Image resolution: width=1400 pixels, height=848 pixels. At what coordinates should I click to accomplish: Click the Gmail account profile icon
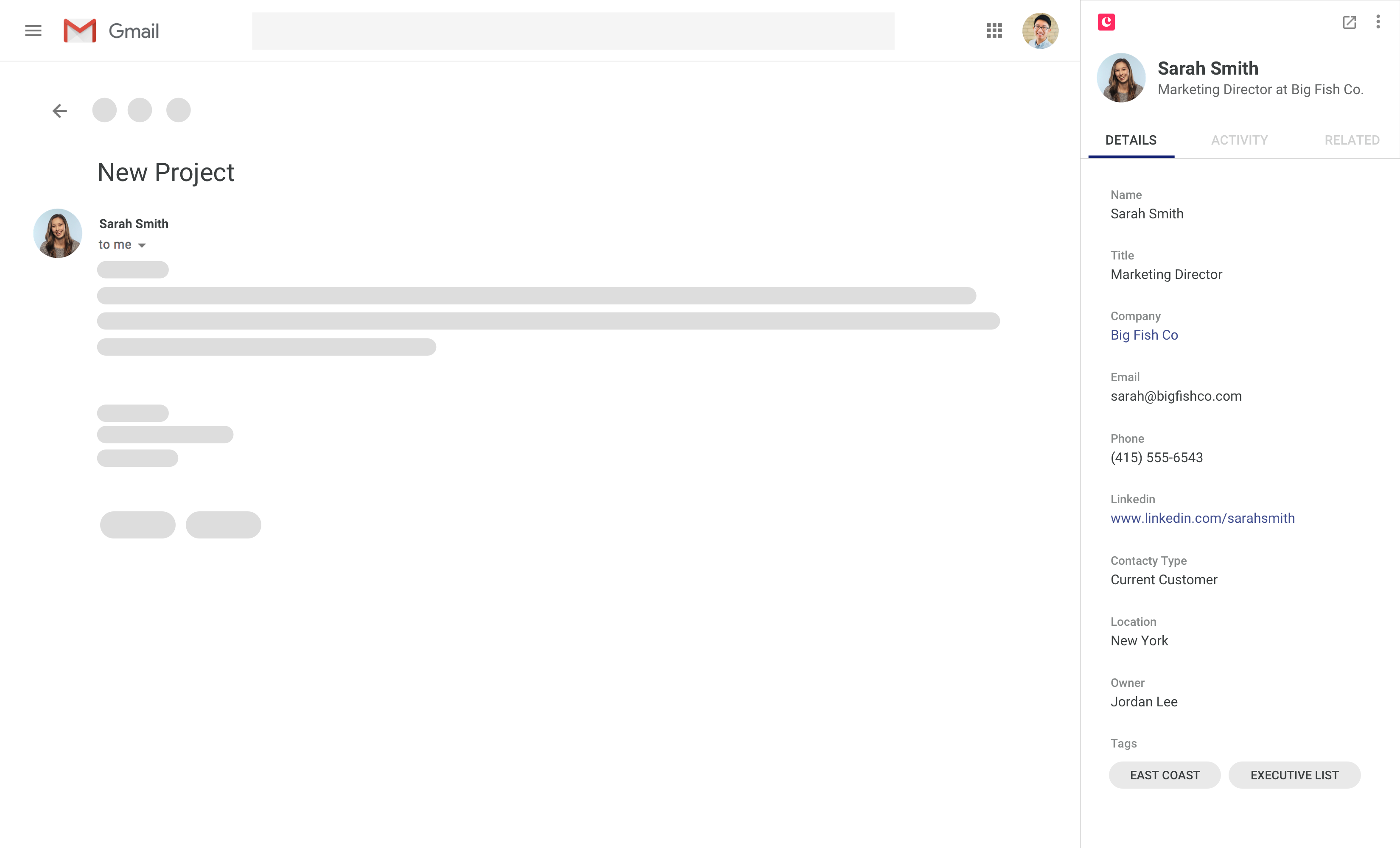point(1040,30)
